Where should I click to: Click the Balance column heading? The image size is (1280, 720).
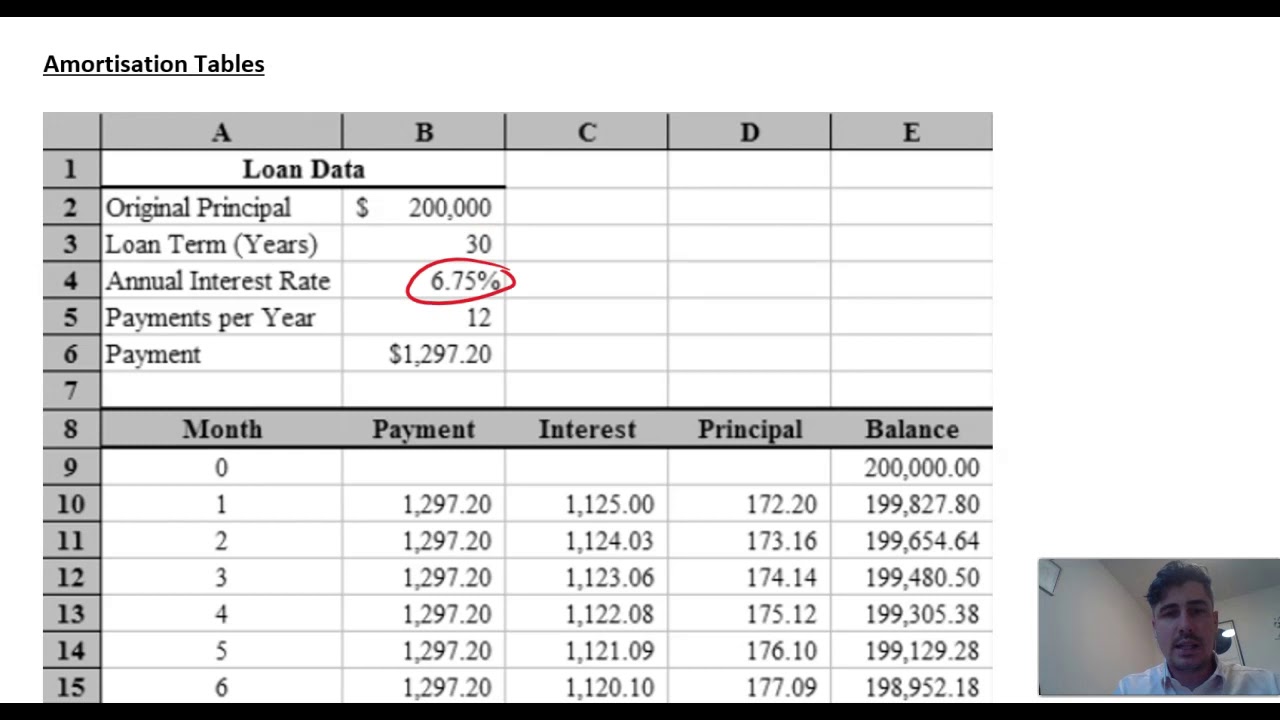pyautogui.click(x=911, y=429)
